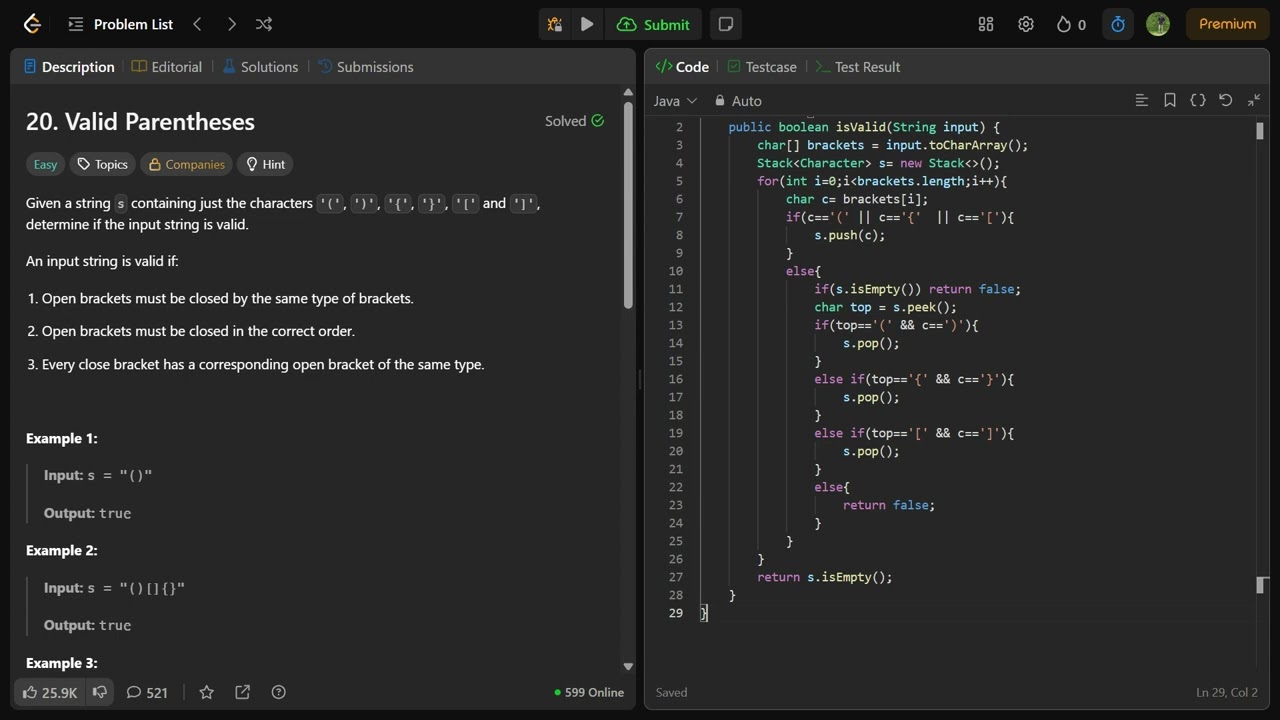Format code with the curly braces icon
This screenshot has width=1280, height=720.
pyautogui.click(x=1198, y=100)
